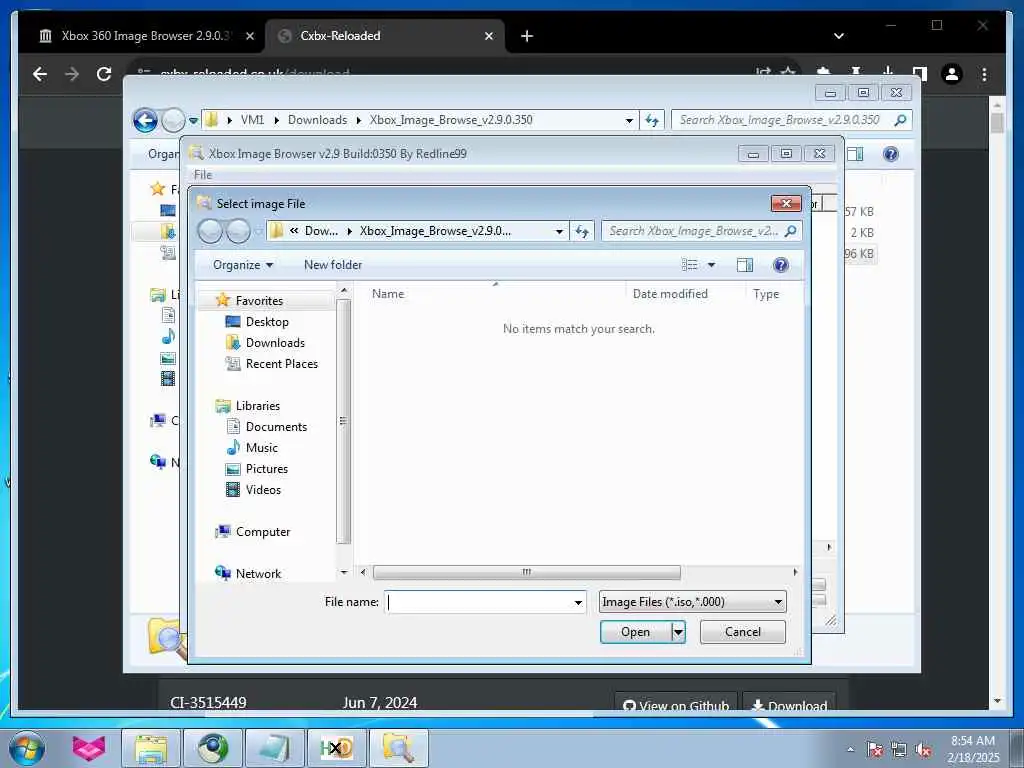This screenshot has width=1024, height=768.
Task: Expand dialog address bar history dropdown
Action: (559, 231)
